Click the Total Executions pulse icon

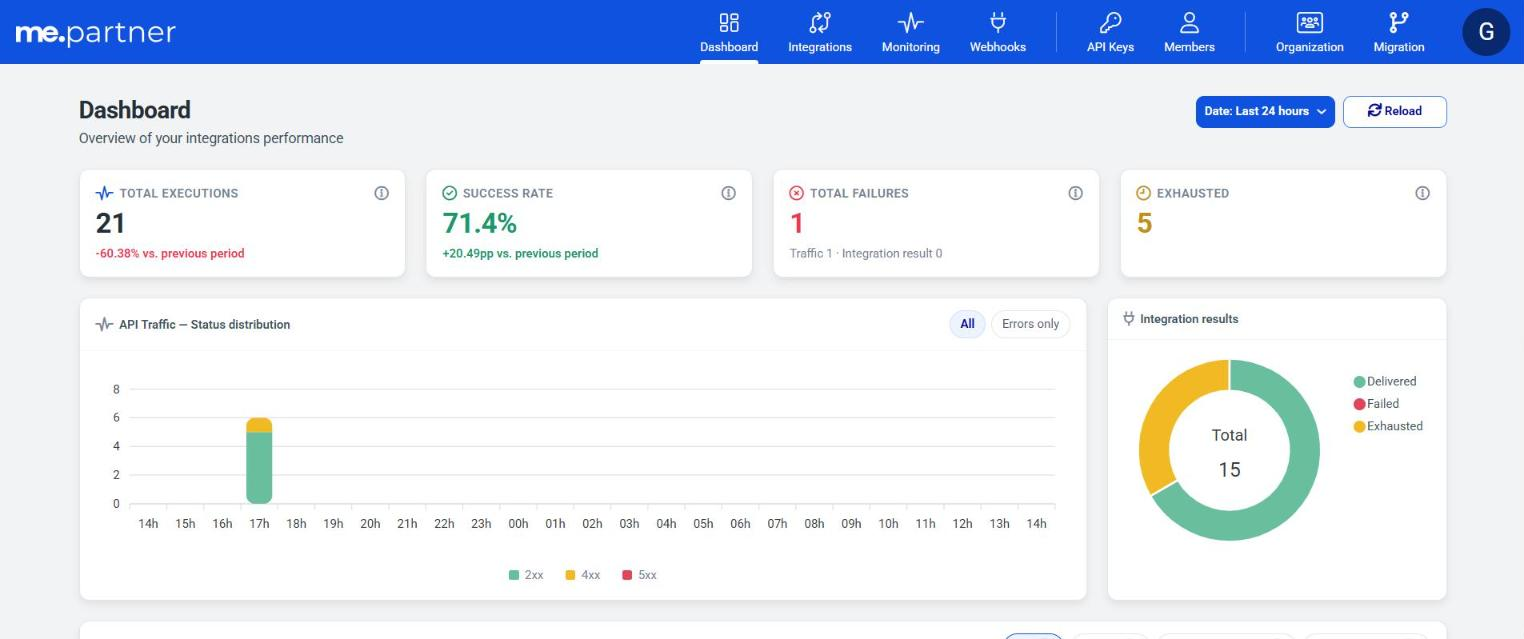[104, 193]
